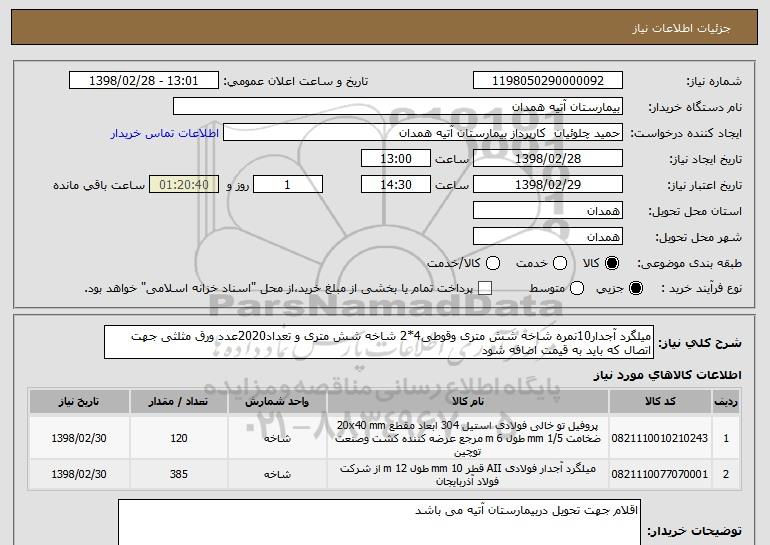This screenshot has width=770, height=545.
Task: Select product code 0821110010210243
Action: tap(660, 438)
